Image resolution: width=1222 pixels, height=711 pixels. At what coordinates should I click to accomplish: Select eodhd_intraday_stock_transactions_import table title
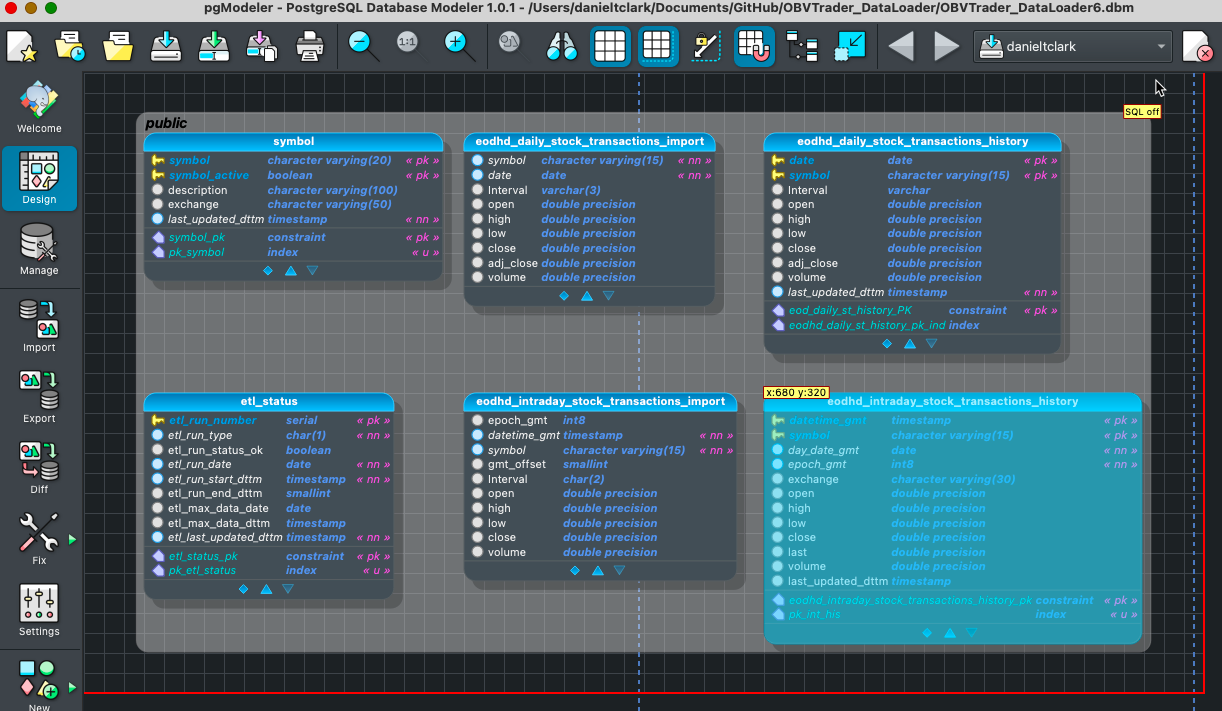(x=600, y=401)
